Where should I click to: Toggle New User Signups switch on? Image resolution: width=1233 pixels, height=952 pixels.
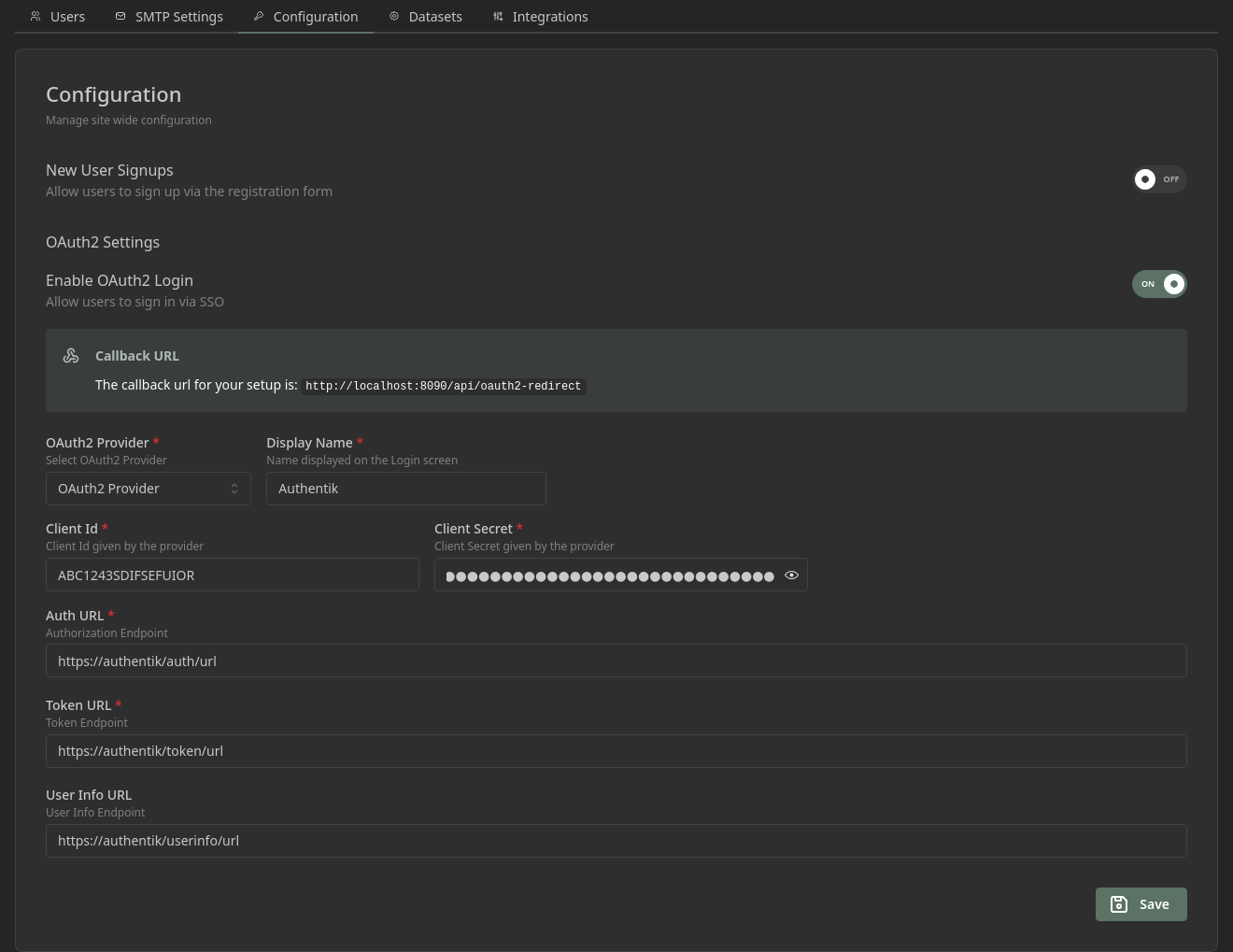(1159, 179)
